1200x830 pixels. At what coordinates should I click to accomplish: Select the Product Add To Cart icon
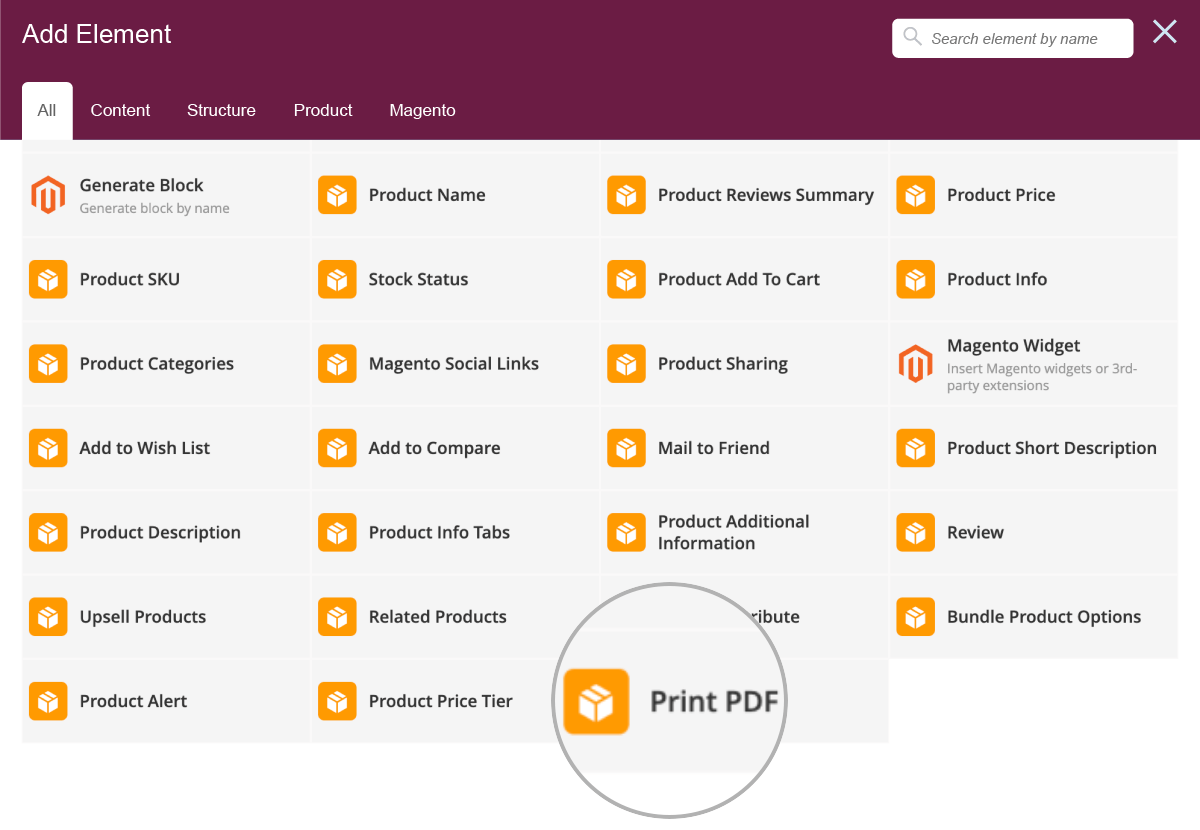point(626,279)
